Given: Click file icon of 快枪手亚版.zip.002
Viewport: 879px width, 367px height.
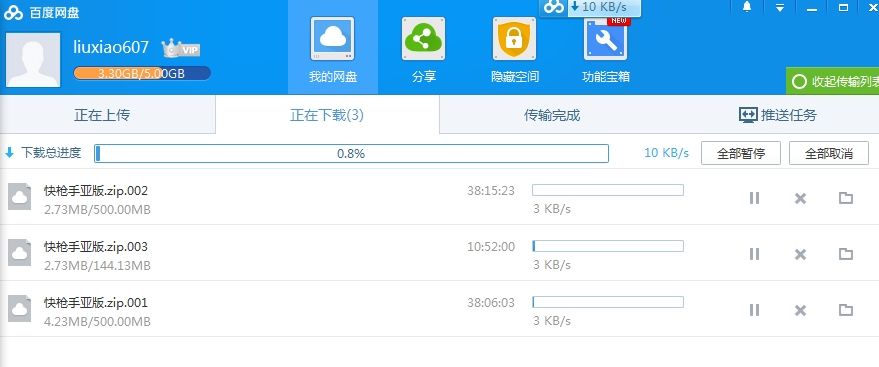Looking at the screenshot, I should point(20,197).
